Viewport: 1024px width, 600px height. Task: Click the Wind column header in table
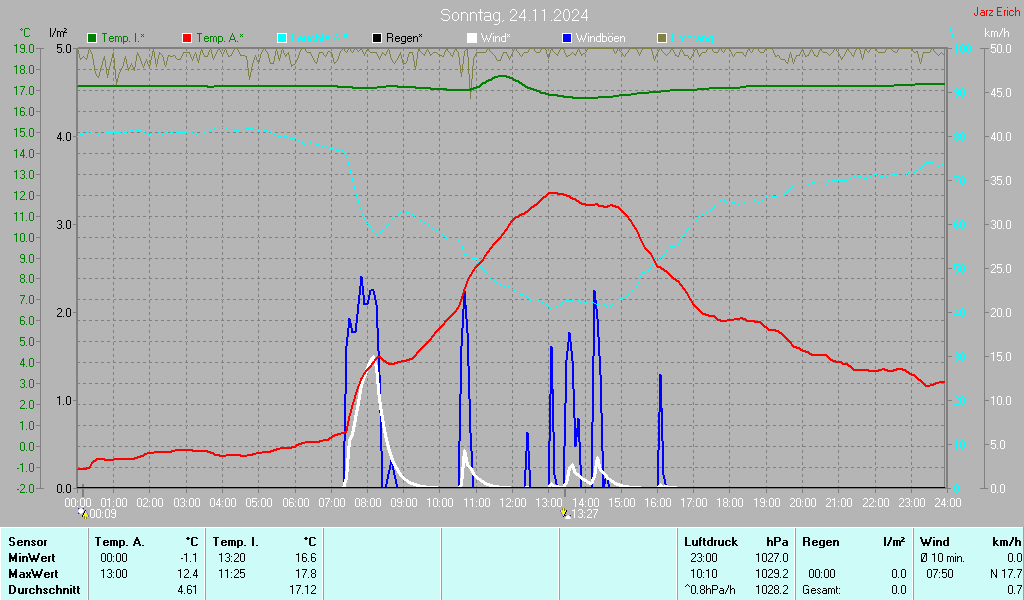tap(934, 541)
